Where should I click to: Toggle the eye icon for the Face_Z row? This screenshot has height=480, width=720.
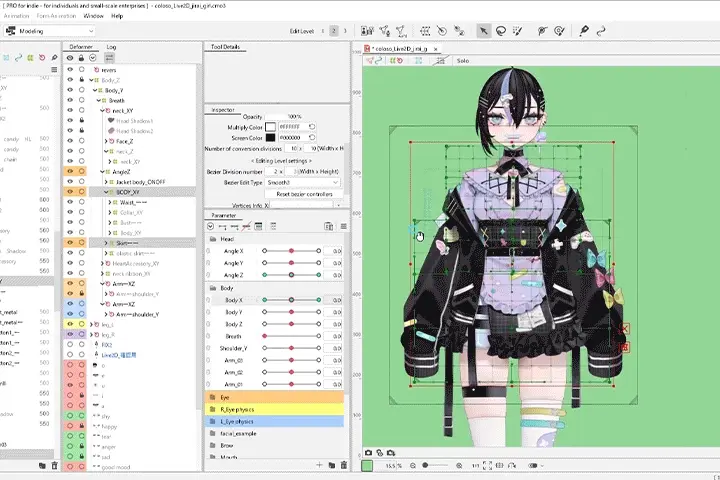[70, 141]
